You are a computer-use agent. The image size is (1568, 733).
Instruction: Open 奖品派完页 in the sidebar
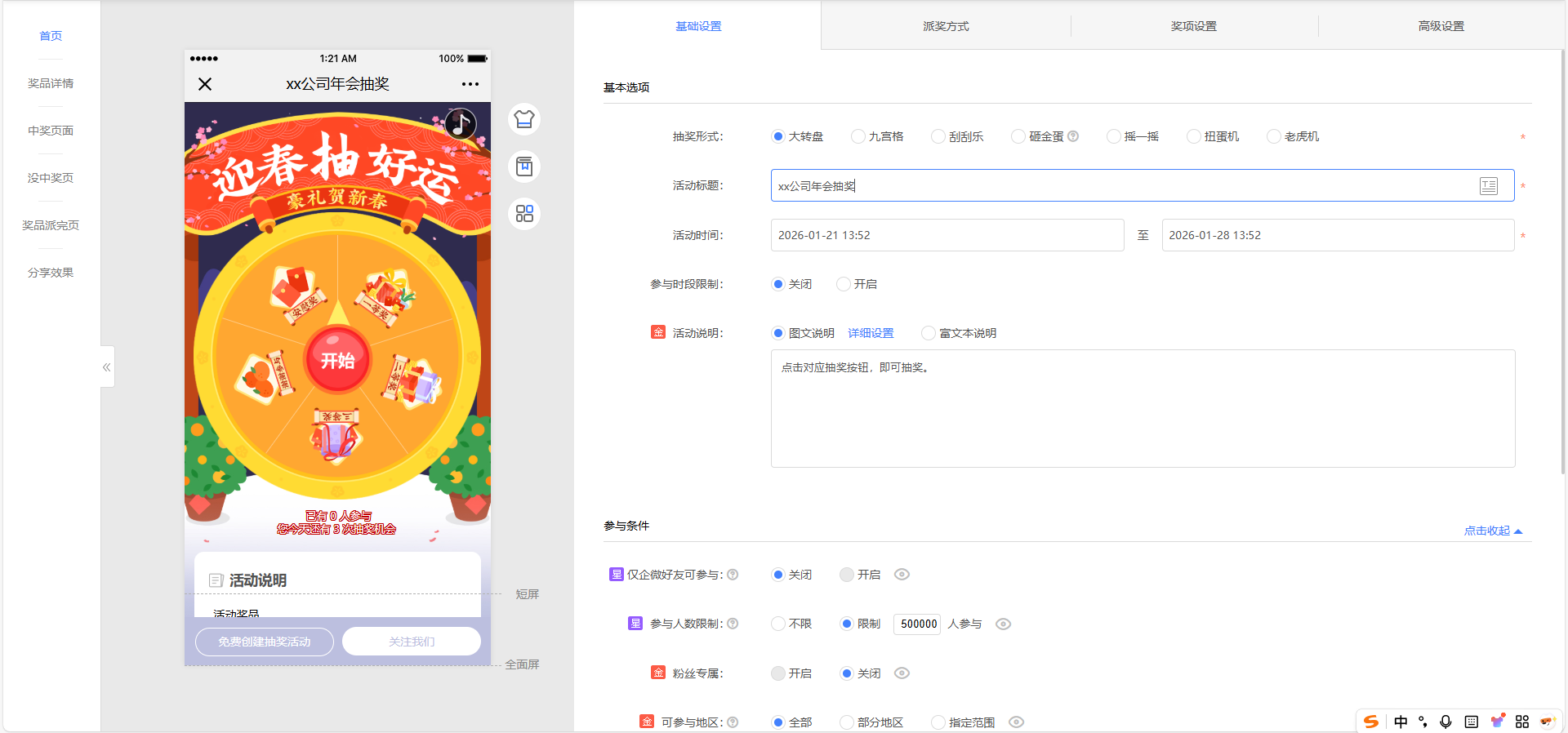pyautogui.click(x=51, y=225)
